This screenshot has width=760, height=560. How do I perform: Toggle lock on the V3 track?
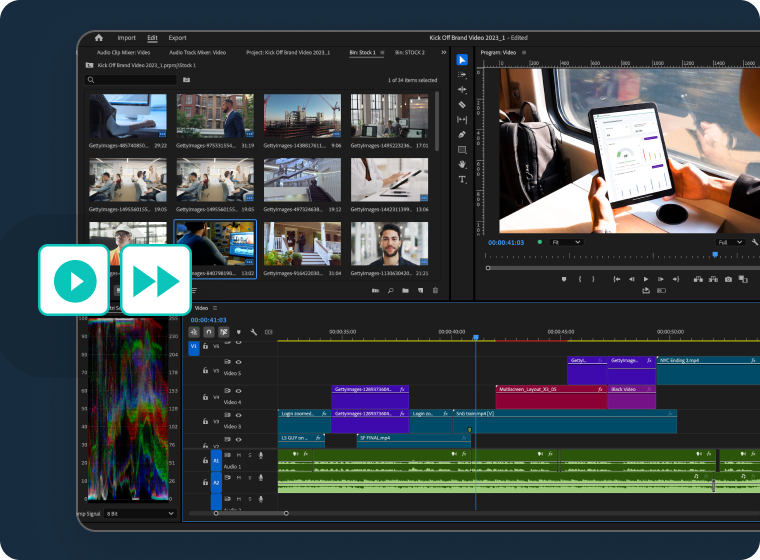[205, 422]
